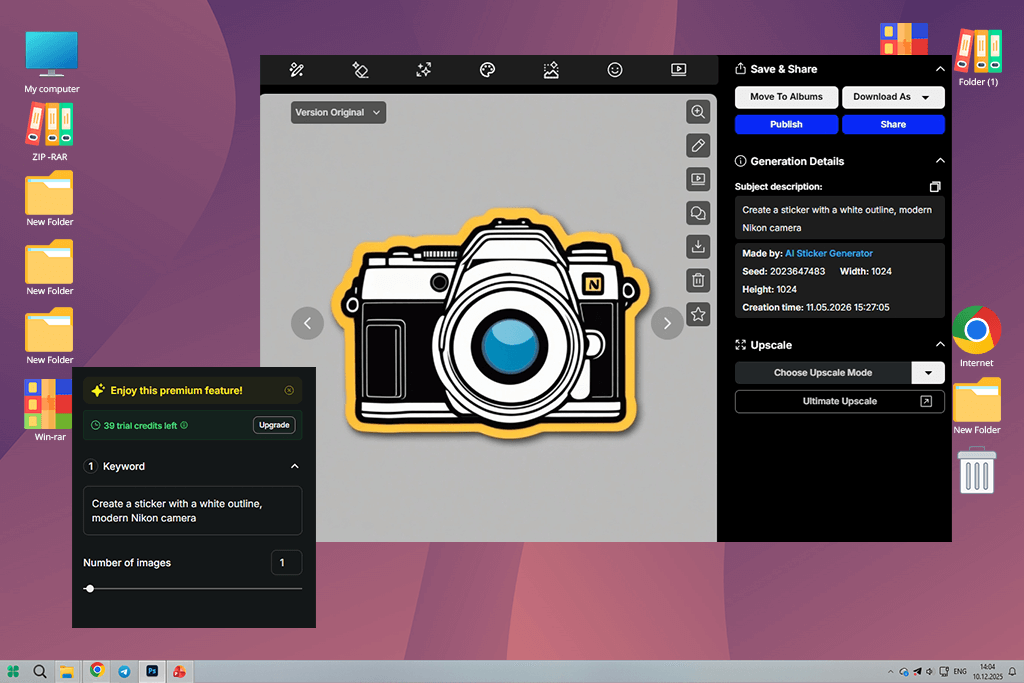Click the 39 trial credits left text
This screenshot has height=683, width=1024.
coord(140,426)
